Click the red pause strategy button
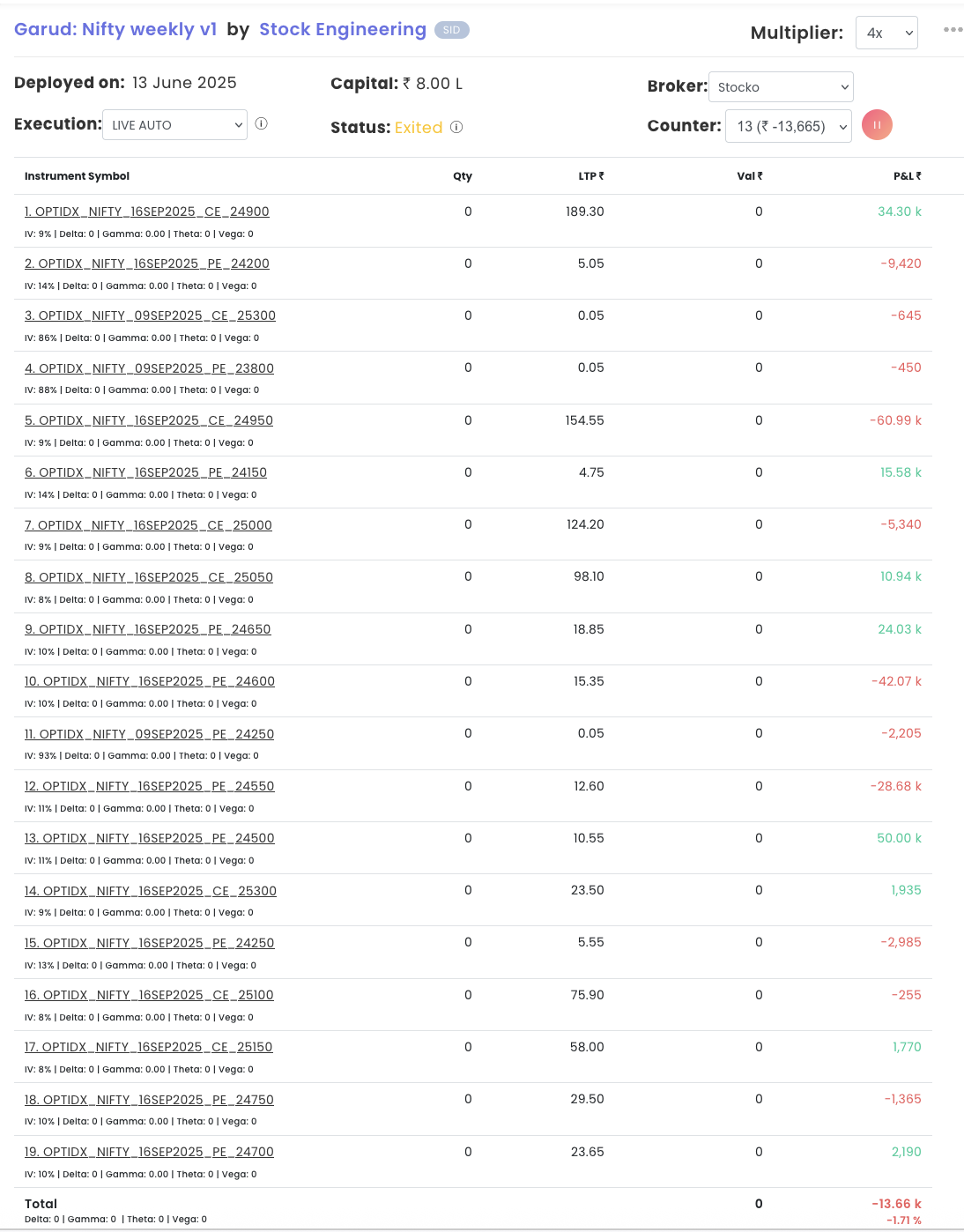The image size is (964, 1232). 877,125
